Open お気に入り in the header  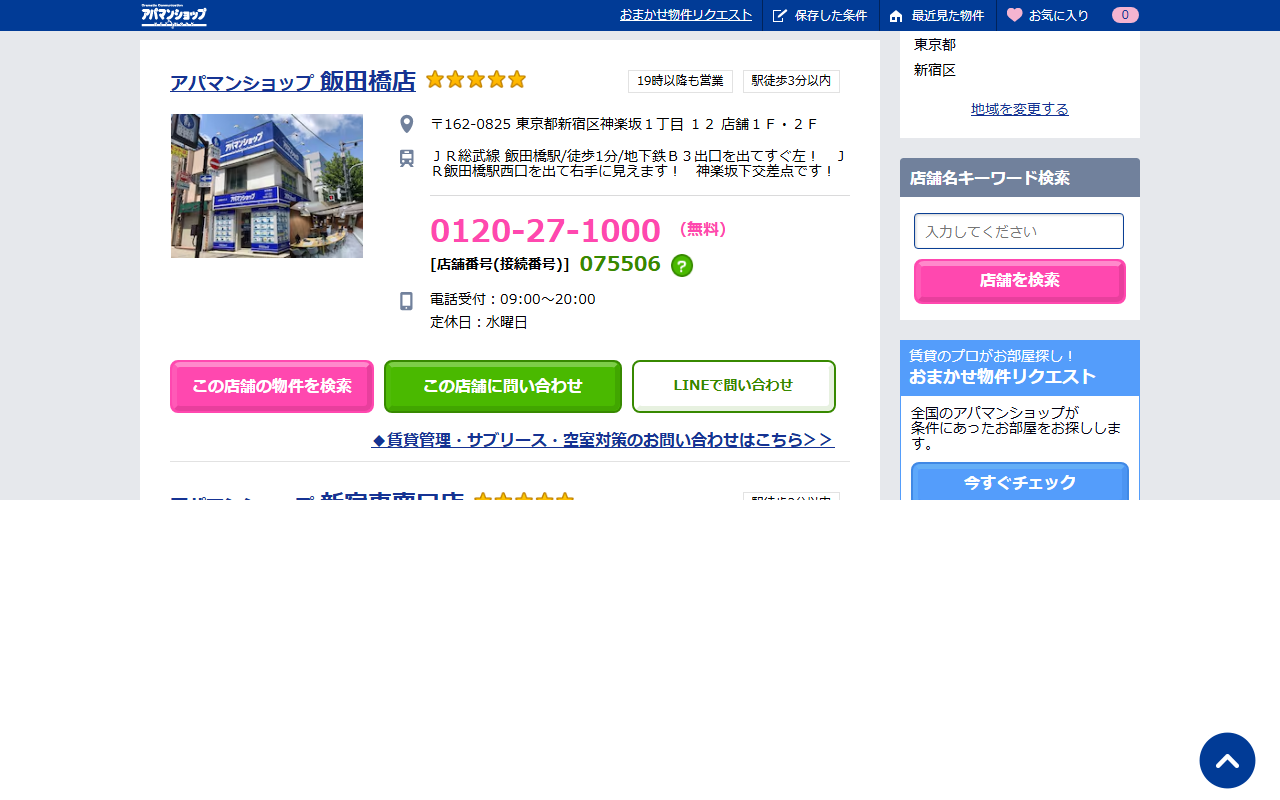pyautogui.click(x=1059, y=15)
